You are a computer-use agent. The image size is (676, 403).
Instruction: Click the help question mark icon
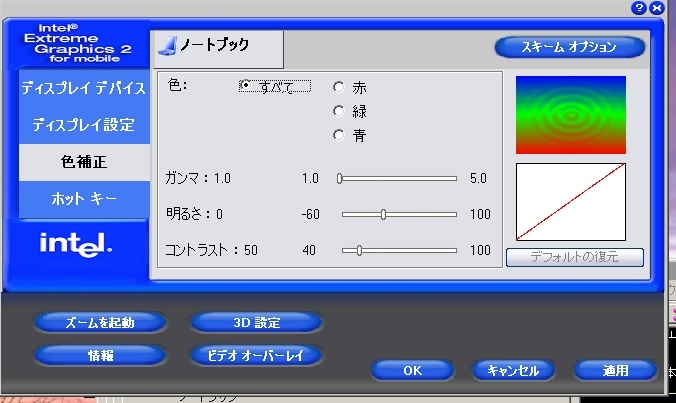click(x=638, y=8)
